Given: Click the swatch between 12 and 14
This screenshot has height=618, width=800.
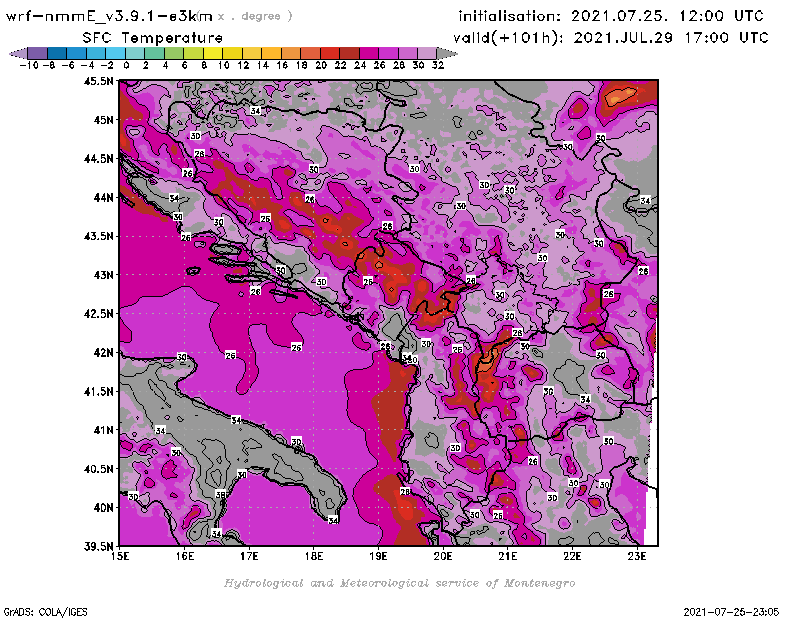Looking at the screenshot, I should coord(252,54).
